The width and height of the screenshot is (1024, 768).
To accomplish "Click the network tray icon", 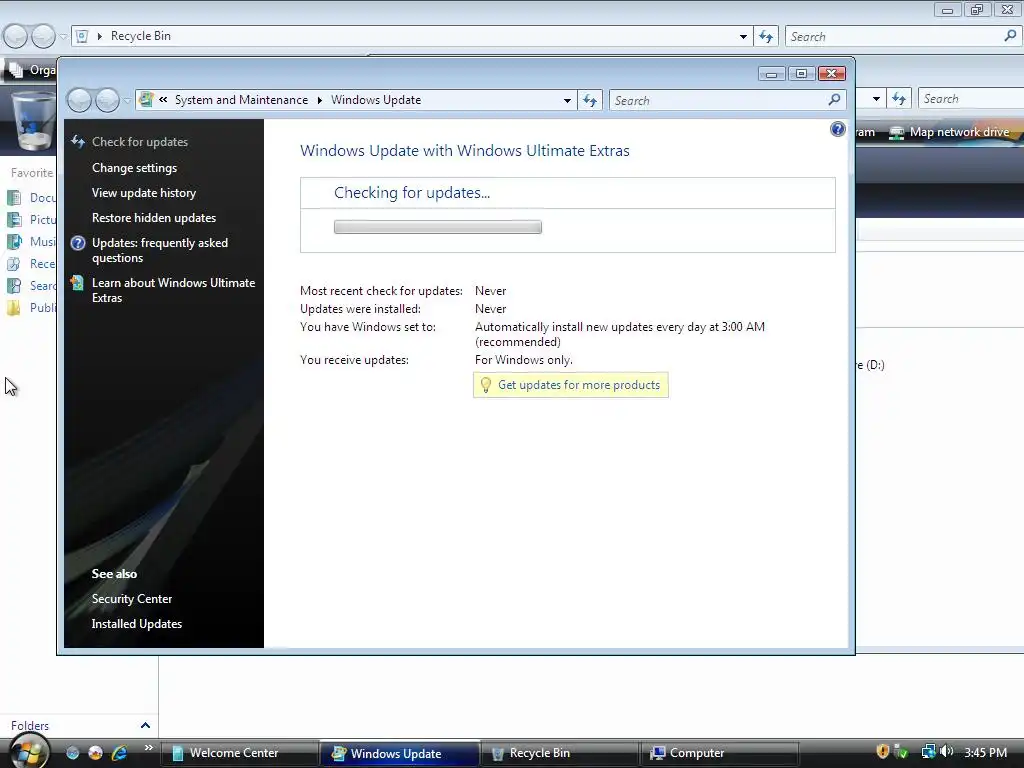I will point(928,752).
